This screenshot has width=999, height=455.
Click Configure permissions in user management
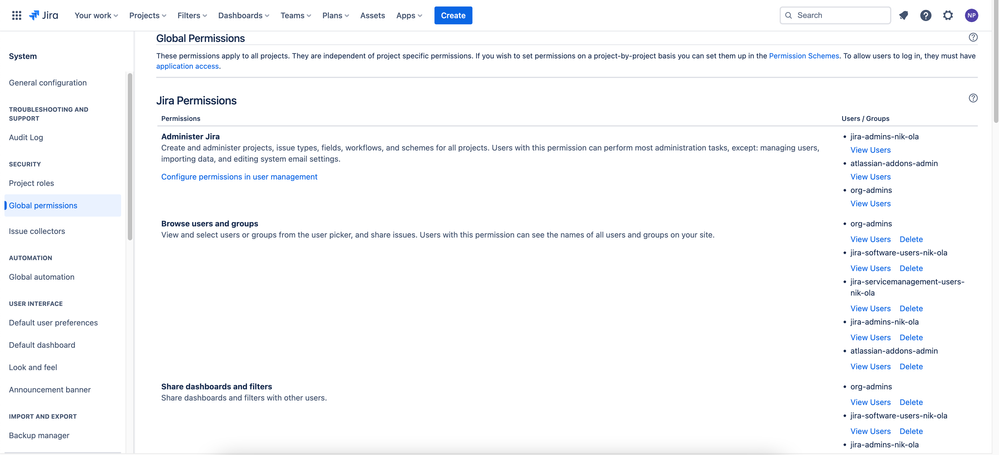239,177
